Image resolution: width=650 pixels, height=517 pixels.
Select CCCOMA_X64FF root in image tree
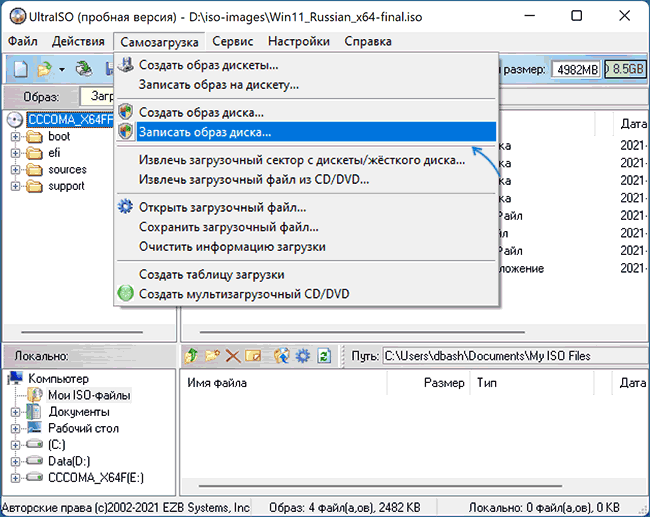70,120
